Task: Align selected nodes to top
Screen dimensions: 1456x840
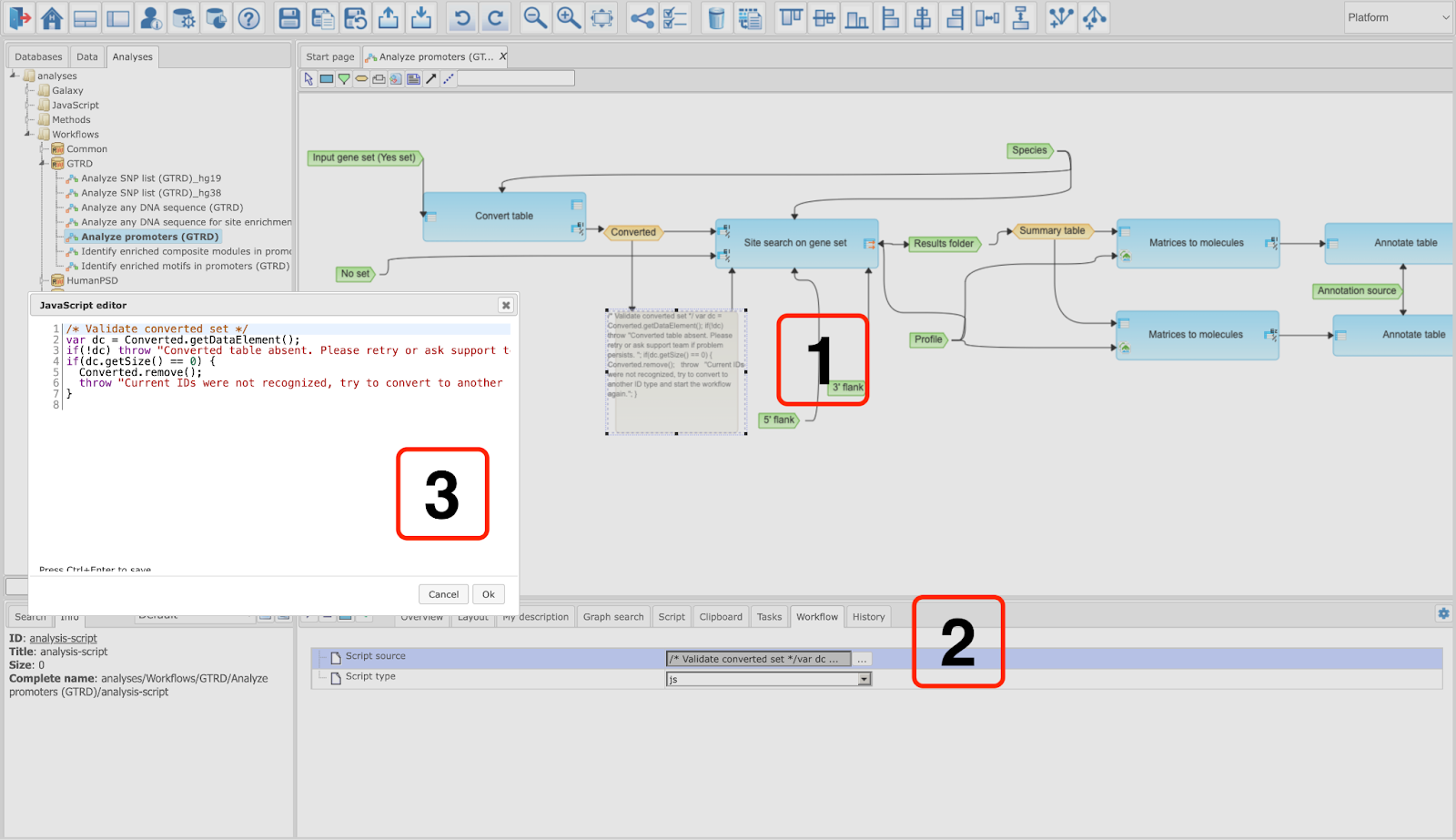Action: 791,17
